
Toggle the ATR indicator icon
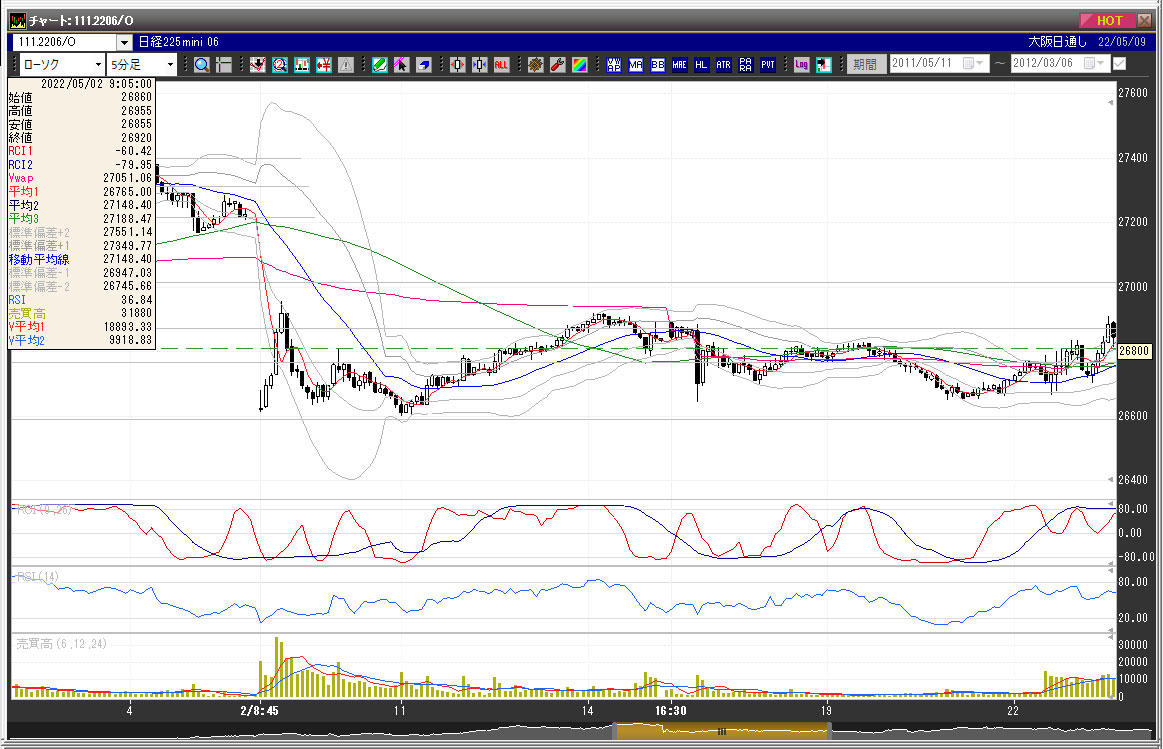[723, 65]
